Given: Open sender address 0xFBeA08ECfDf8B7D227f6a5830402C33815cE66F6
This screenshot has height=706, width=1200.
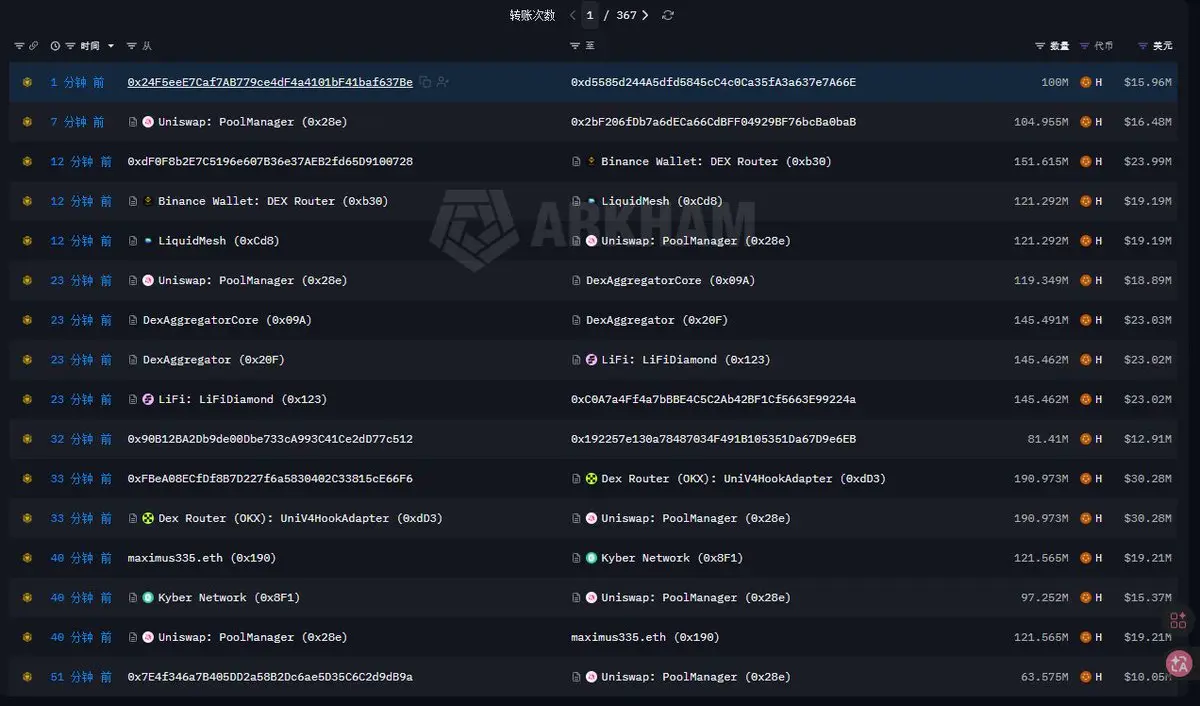Looking at the screenshot, I should [270, 478].
